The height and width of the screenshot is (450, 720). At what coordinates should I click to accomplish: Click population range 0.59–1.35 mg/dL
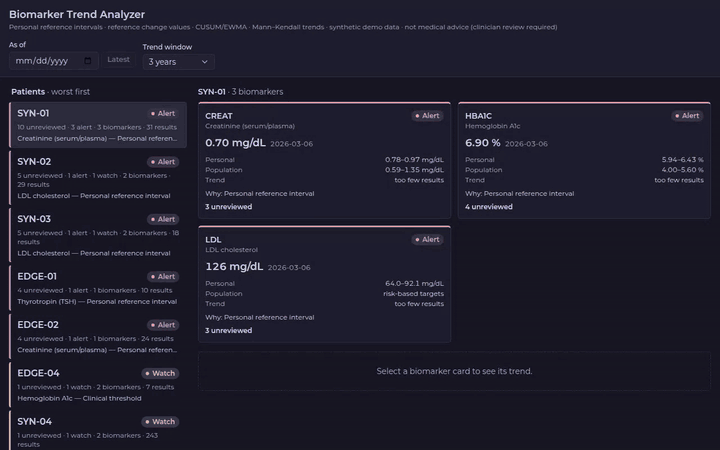(x=414, y=170)
